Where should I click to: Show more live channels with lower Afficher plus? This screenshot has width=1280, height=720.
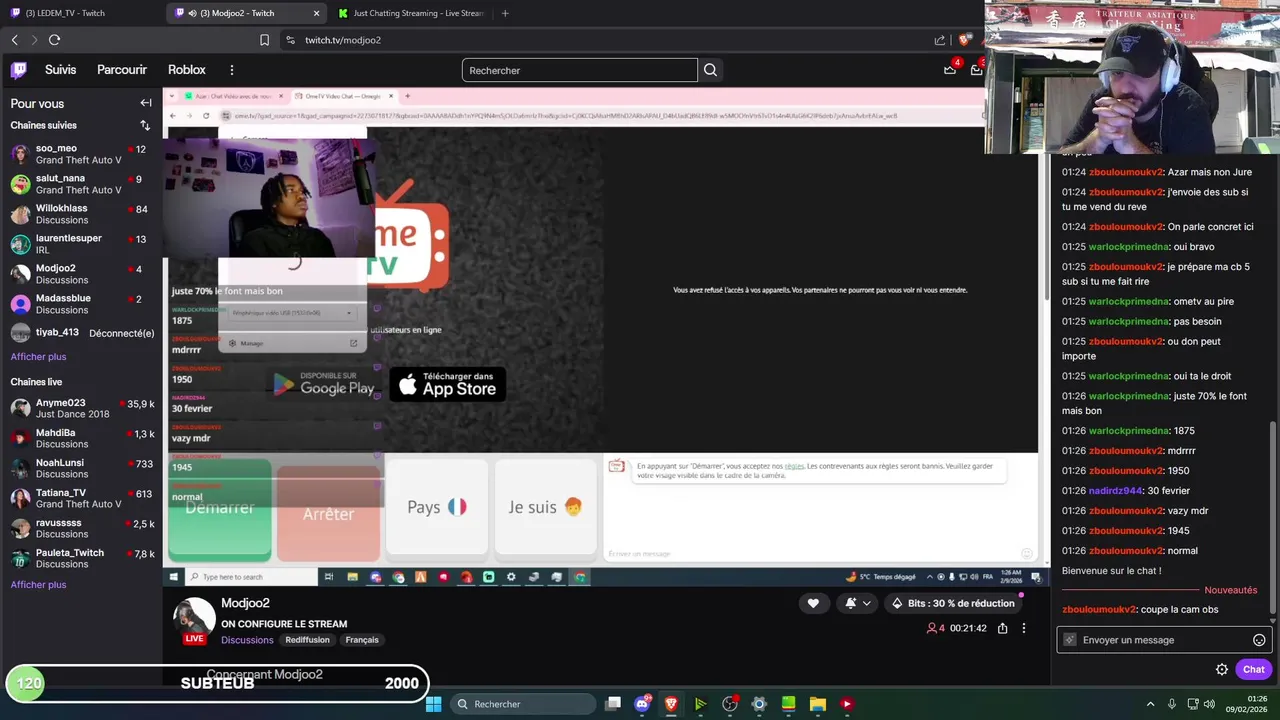[x=38, y=585]
